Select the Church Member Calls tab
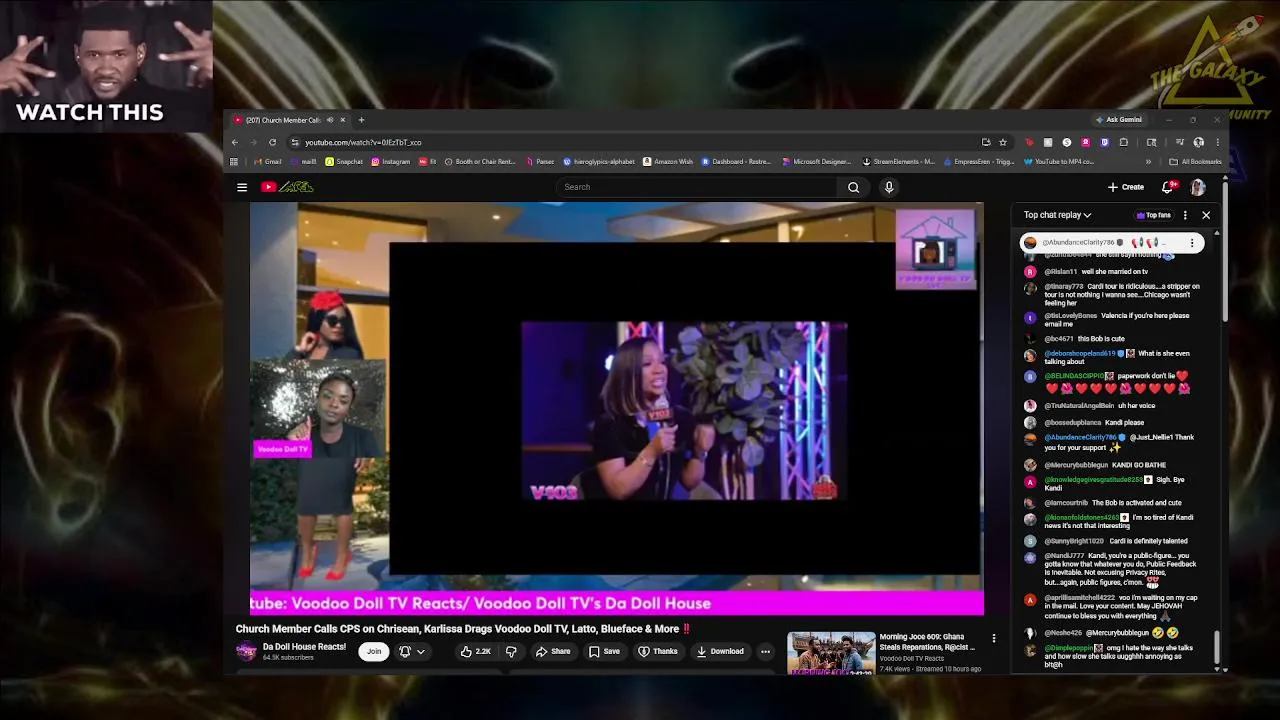Viewport: 1280px width, 720px height. click(290, 120)
